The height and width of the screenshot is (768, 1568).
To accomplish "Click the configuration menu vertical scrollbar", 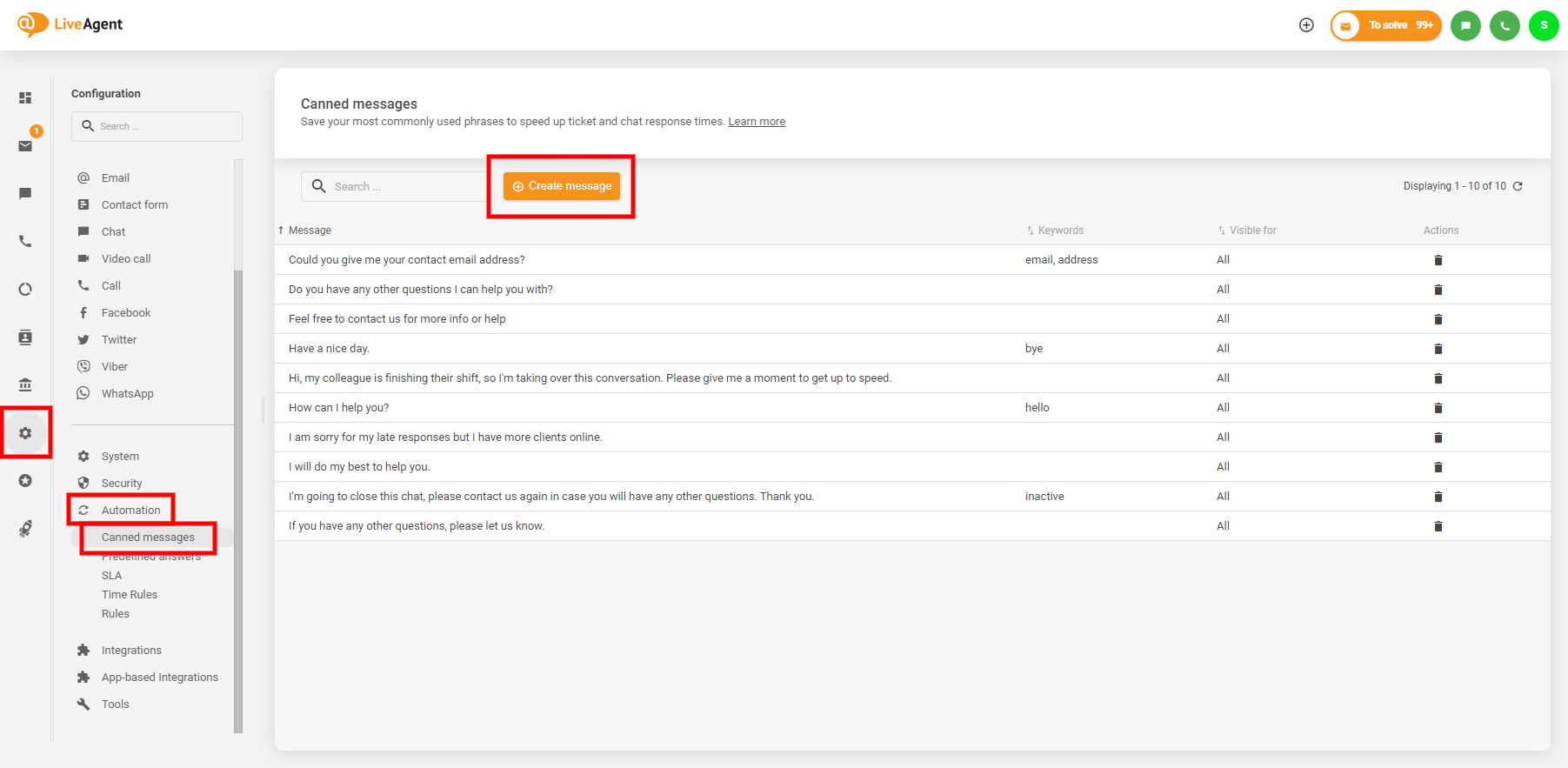I will (238, 496).
